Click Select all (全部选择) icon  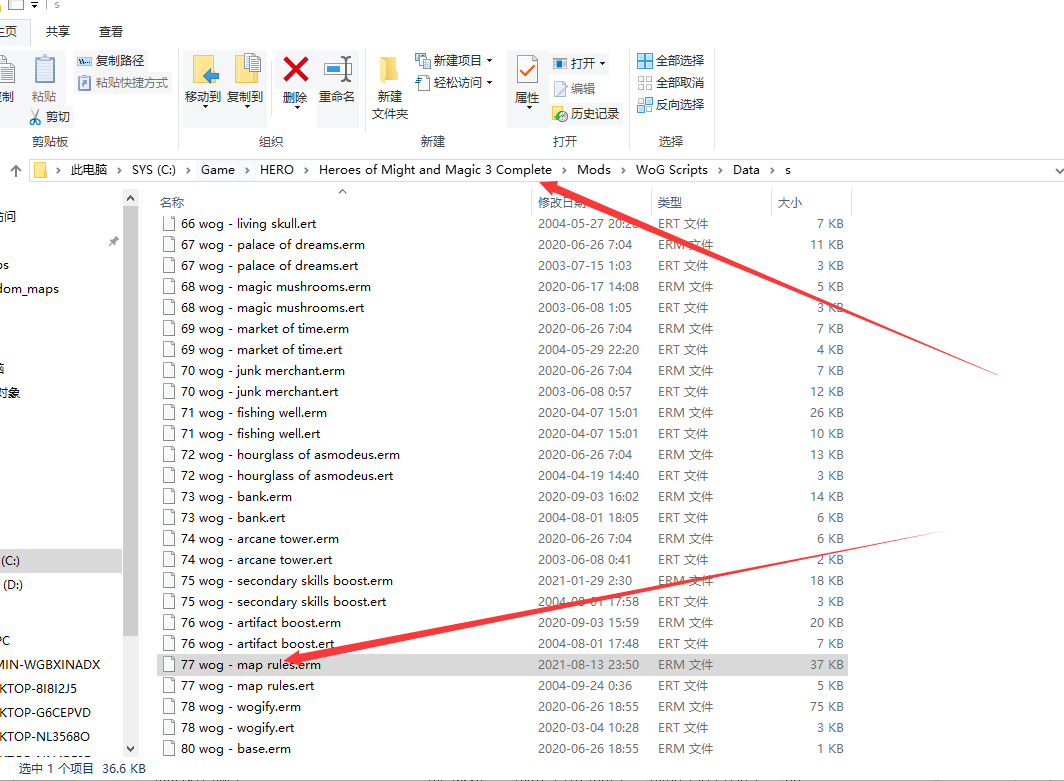(x=645, y=61)
